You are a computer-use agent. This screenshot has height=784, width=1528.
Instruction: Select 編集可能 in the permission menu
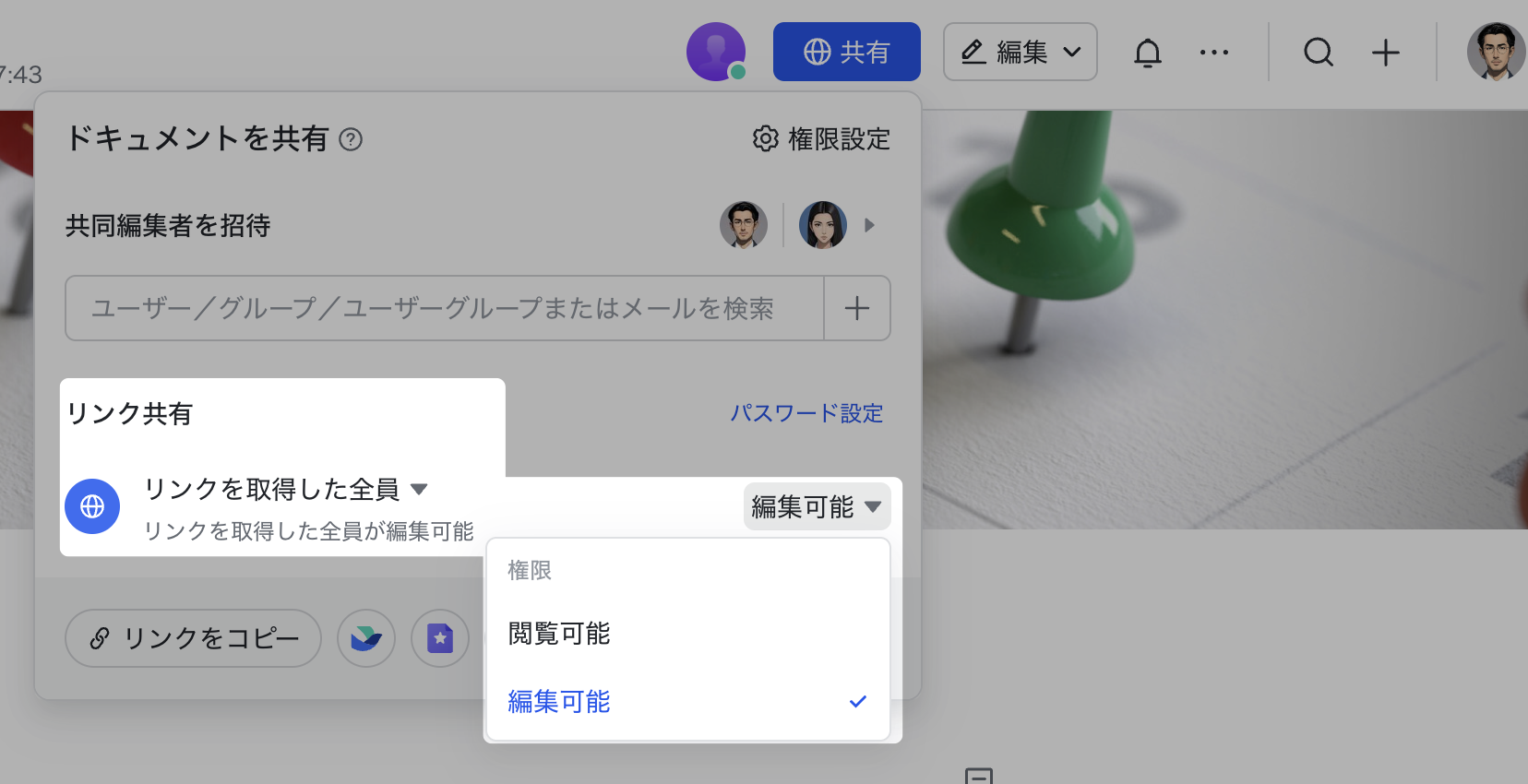687,702
